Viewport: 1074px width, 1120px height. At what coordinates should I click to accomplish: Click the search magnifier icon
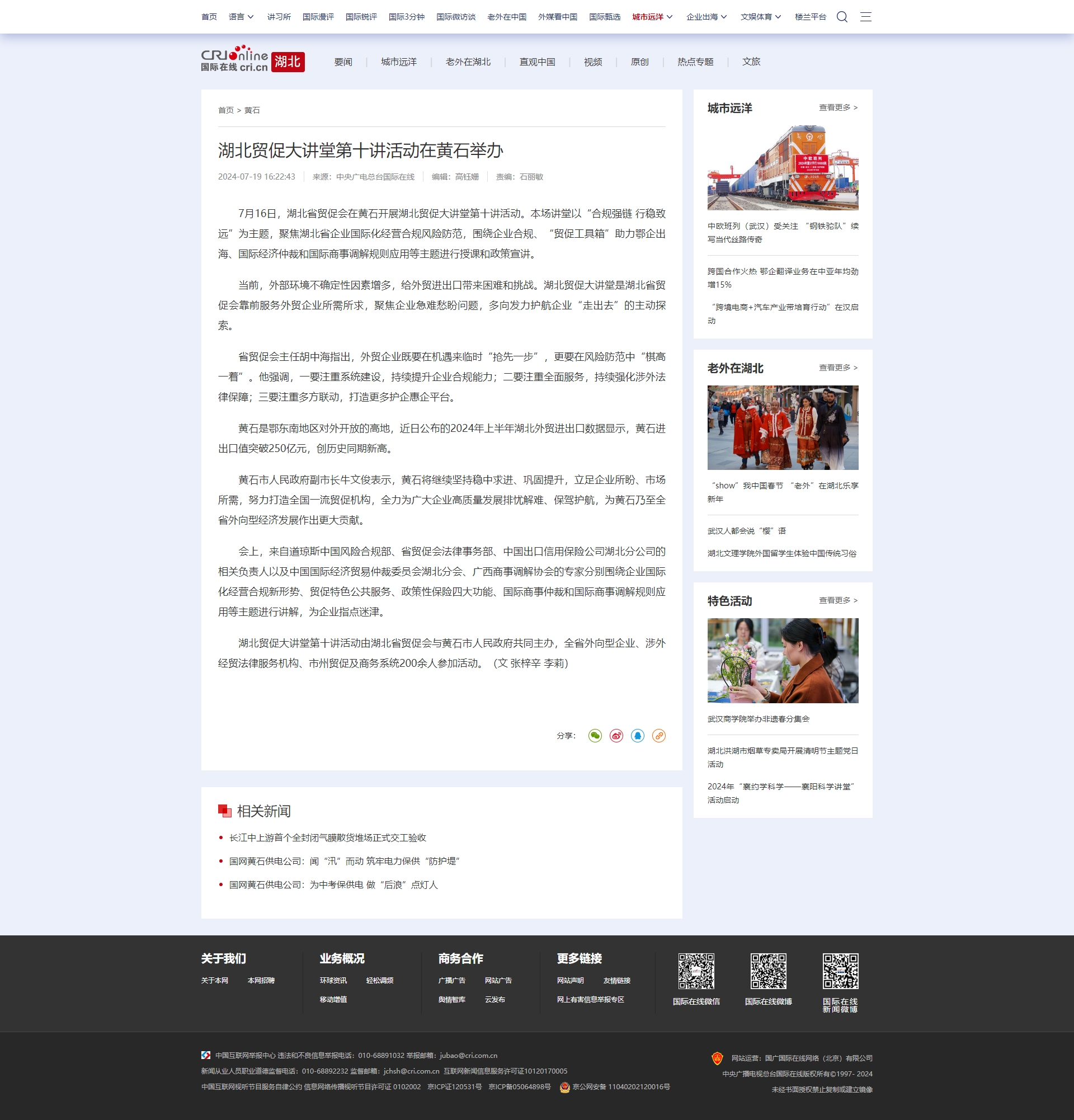click(841, 17)
